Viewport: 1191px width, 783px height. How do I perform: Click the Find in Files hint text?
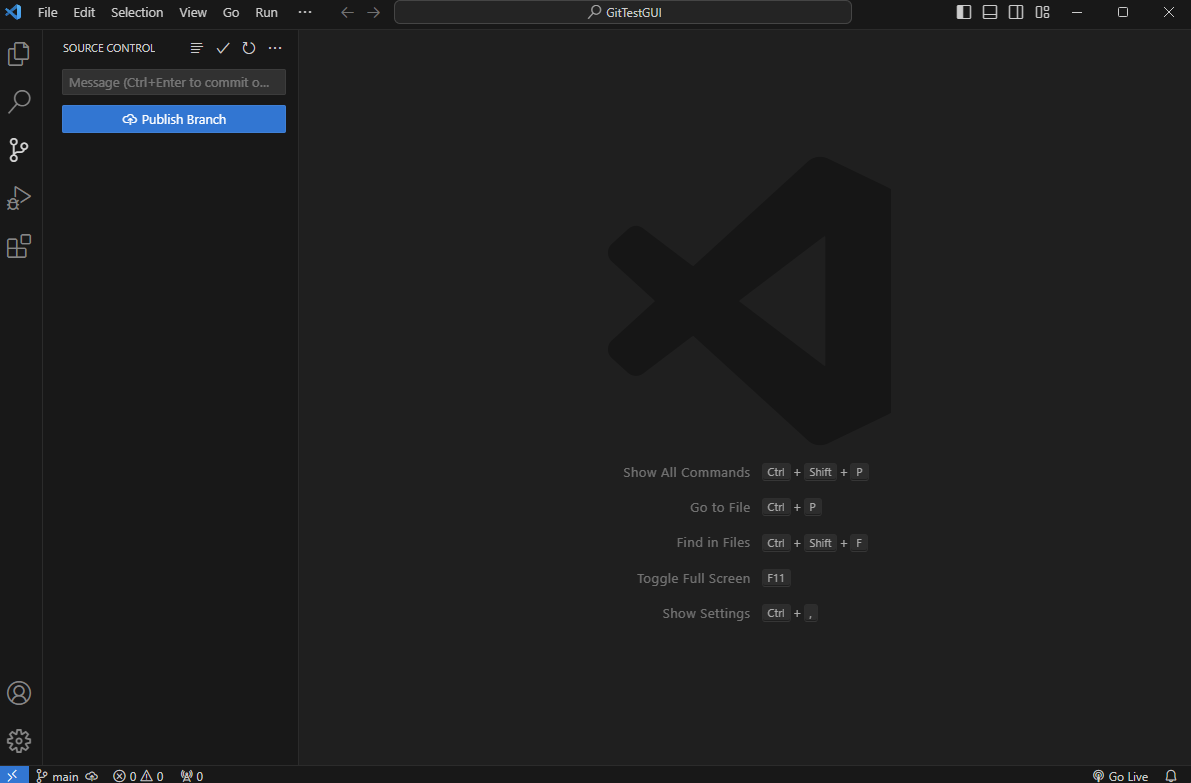tap(712, 542)
